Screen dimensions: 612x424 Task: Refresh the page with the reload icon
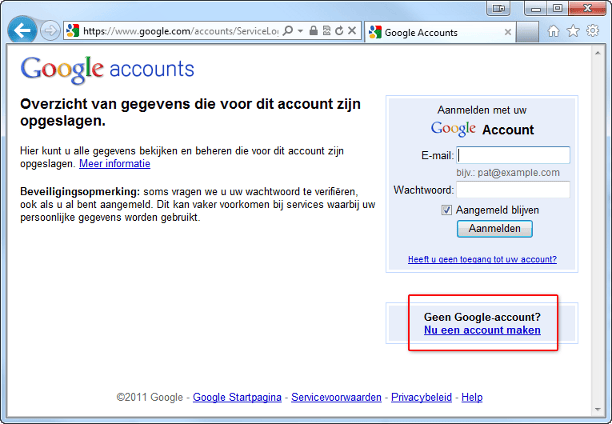point(339,30)
